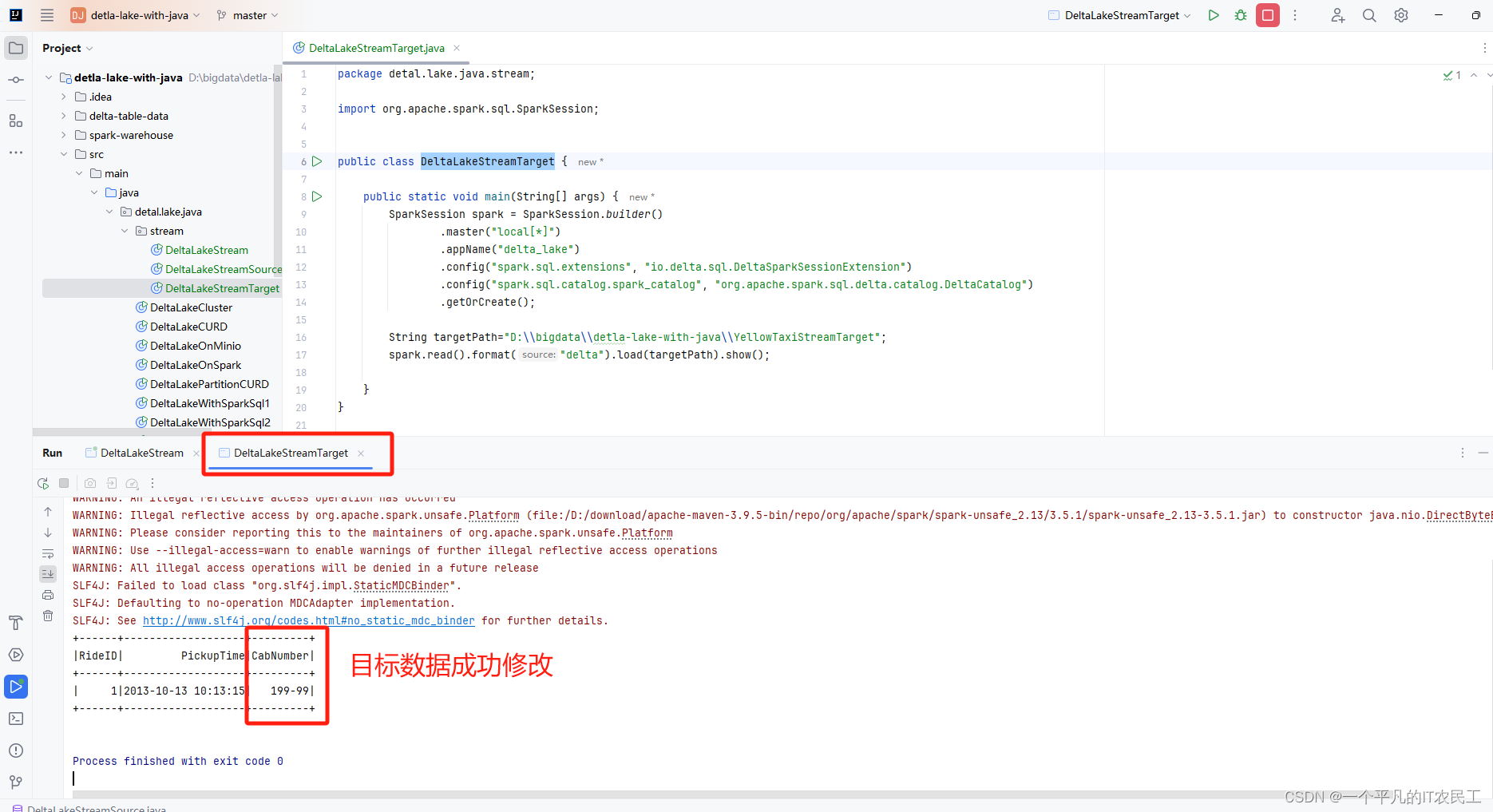This screenshot has width=1493, height=812.
Task: Click inspection widget checkmark with count 1
Action: 1452,75
